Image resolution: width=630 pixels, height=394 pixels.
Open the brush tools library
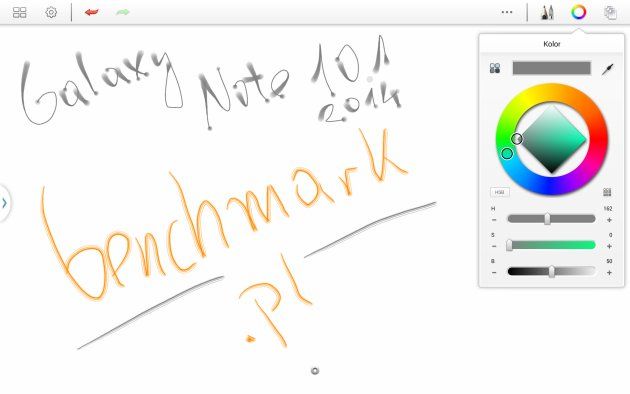pyautogui.click(x=547, y=12)
